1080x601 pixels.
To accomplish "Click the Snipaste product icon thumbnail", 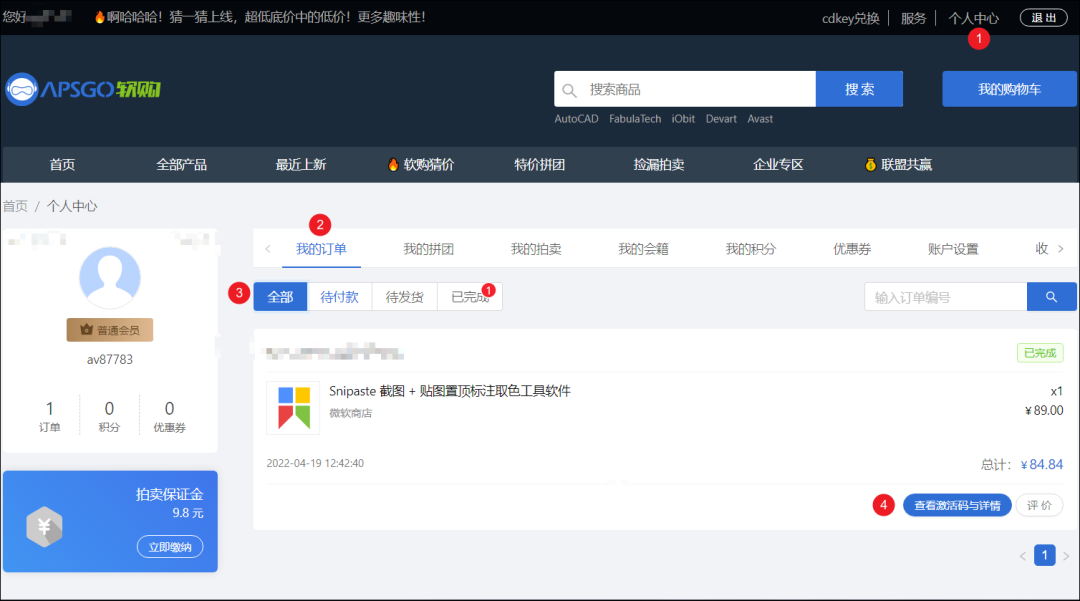I will coord(292,405).
